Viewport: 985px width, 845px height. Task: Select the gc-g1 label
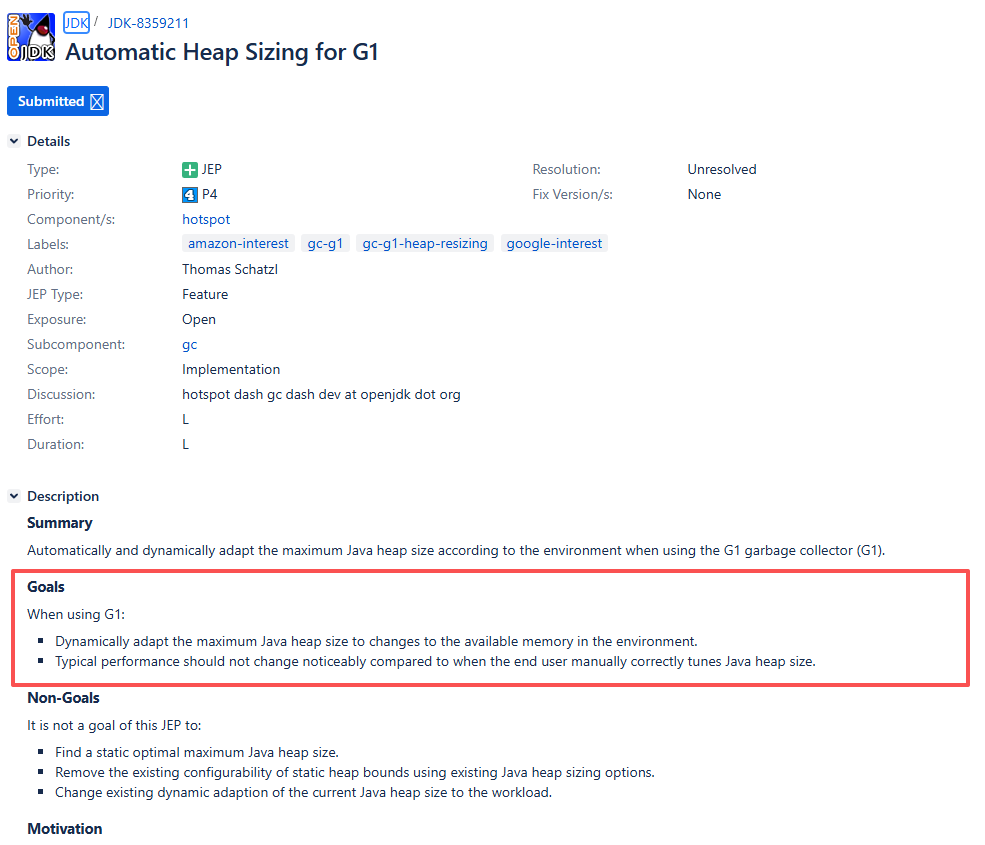point(325,244)
